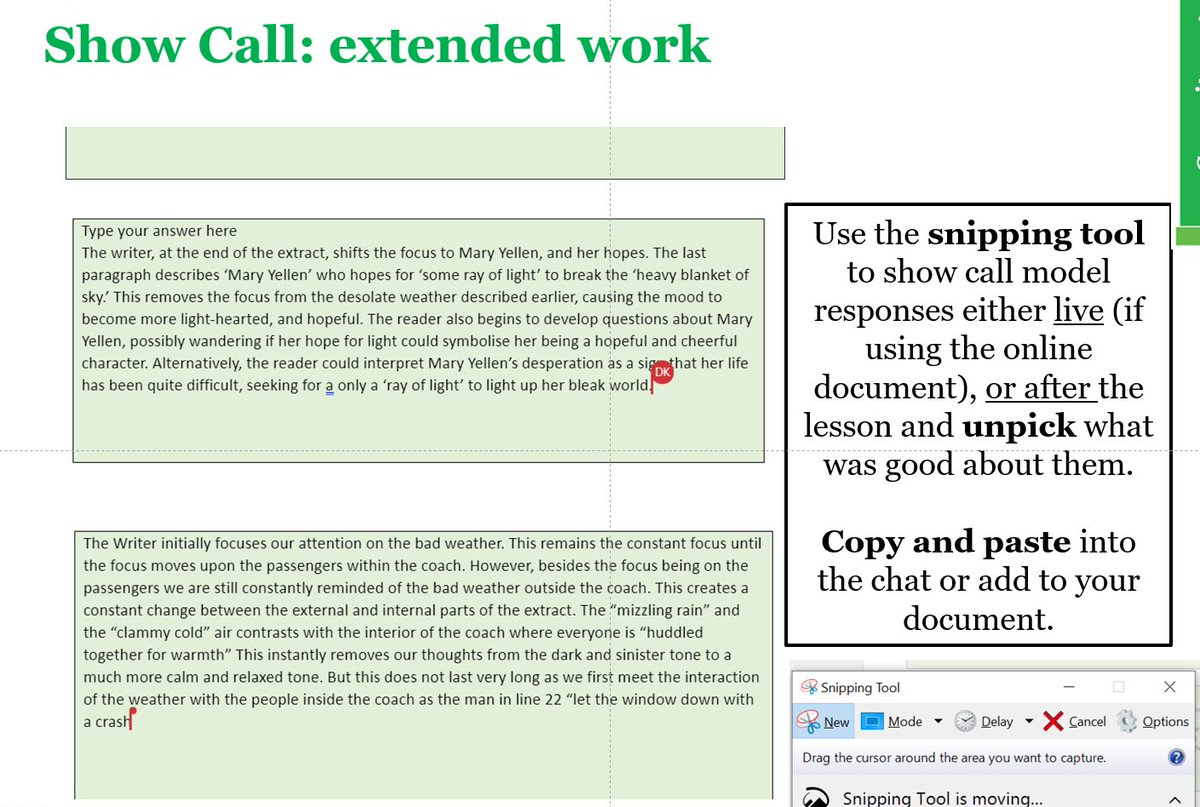Viewport: 1200px width, 807px height.
Task: Click 'Drag the cursor around the area' hint text
Action: [x=954, y=758]
